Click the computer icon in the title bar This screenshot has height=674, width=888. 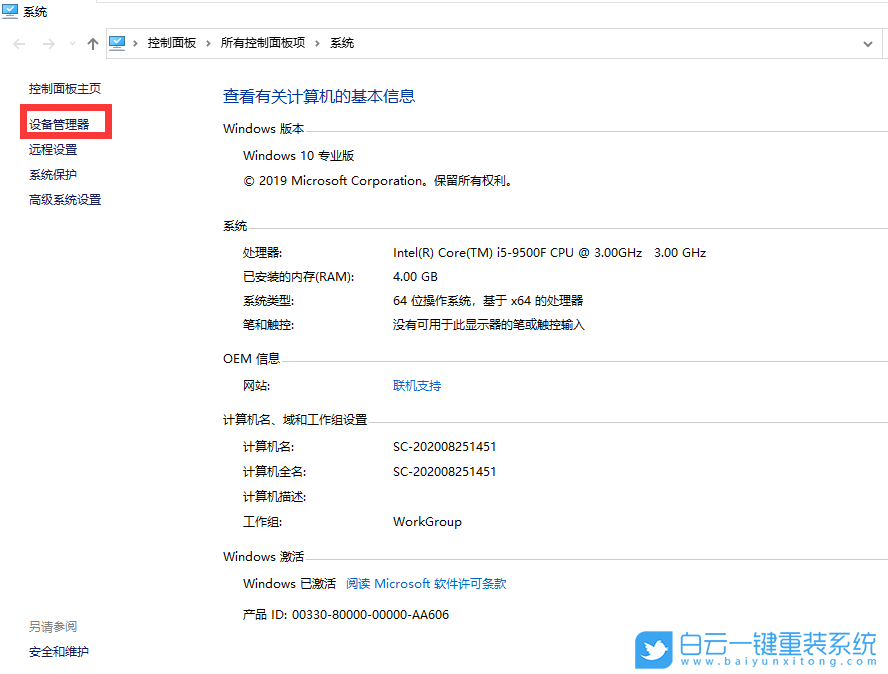point(10,12)
